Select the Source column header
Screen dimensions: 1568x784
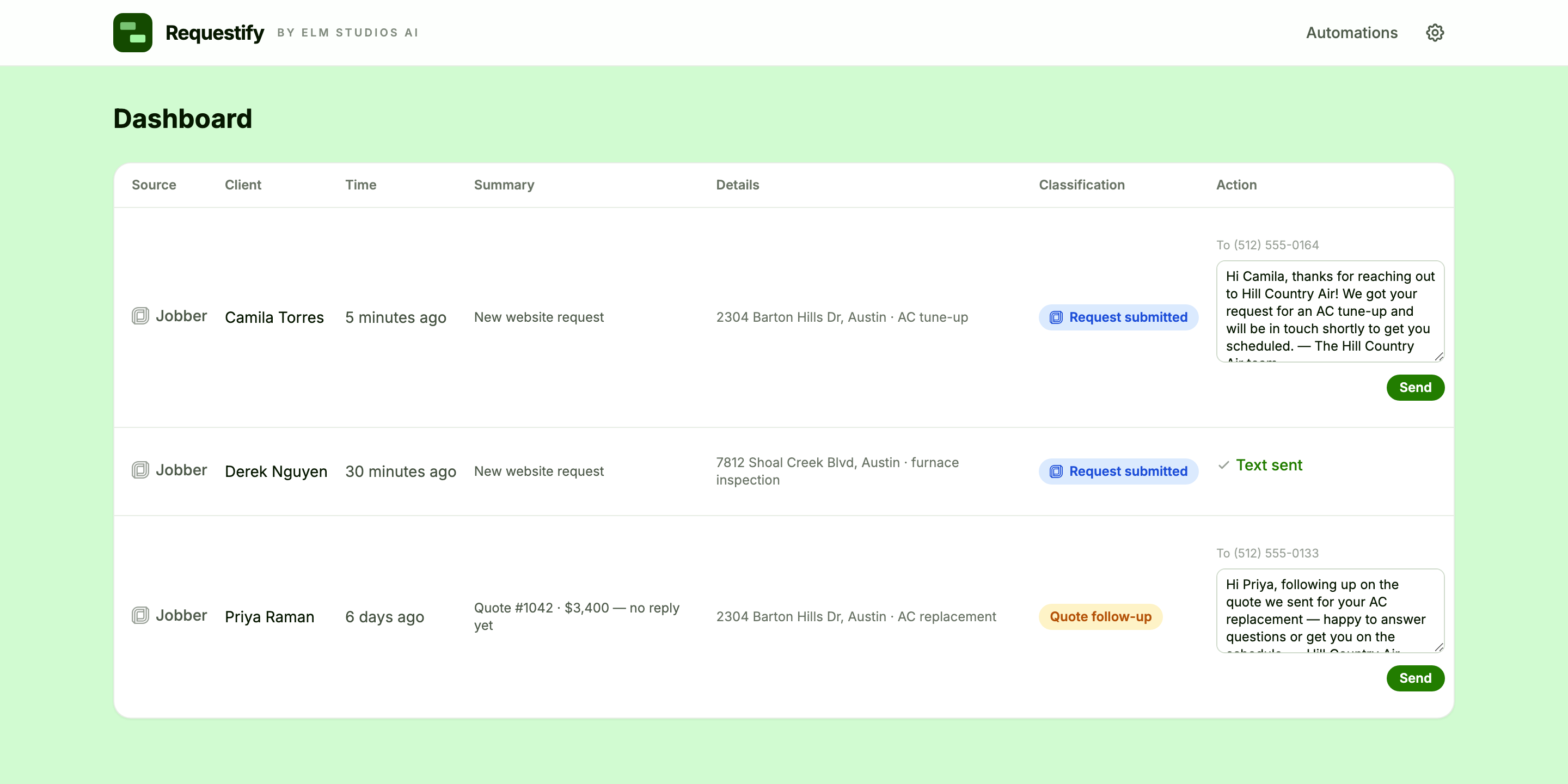point(154,185)
